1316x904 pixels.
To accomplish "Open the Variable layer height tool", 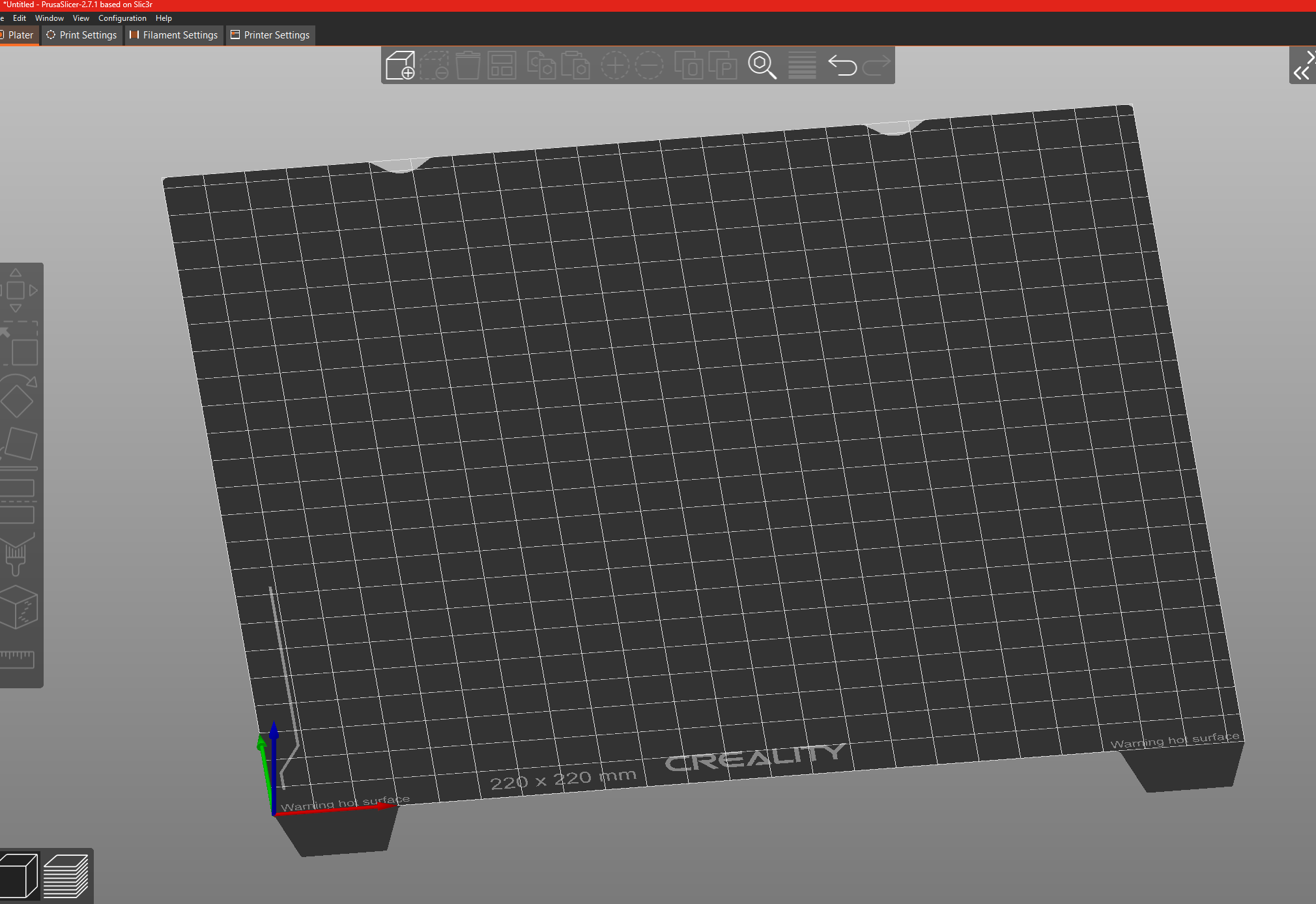I will coord(802,65).
